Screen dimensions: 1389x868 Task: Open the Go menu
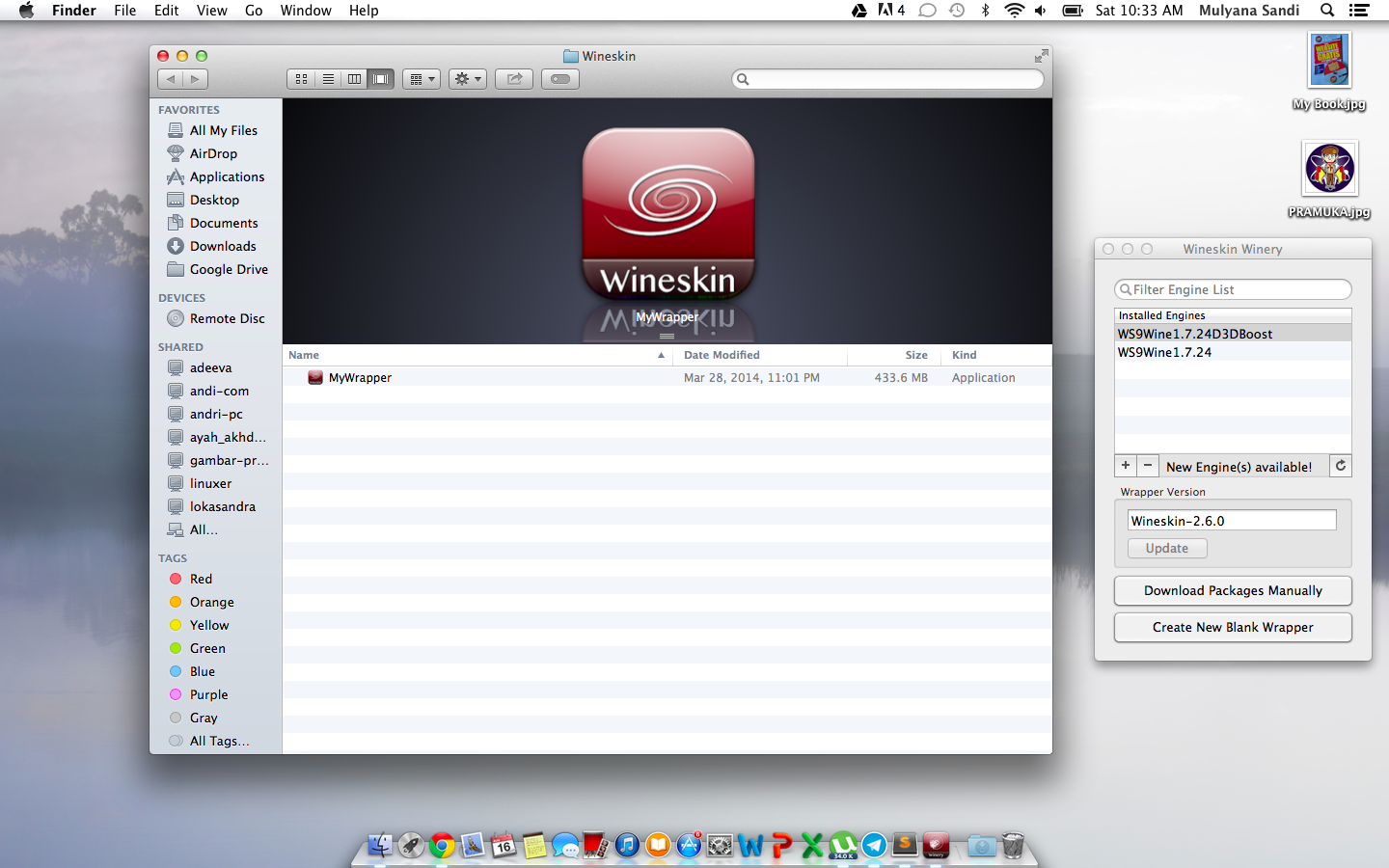tap(254, 11)
